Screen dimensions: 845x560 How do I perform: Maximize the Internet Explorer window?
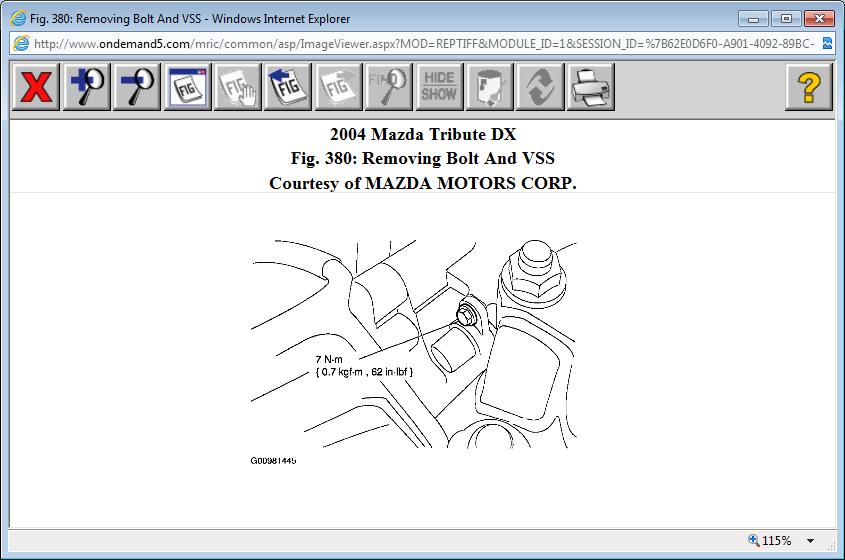pos(786,19)
